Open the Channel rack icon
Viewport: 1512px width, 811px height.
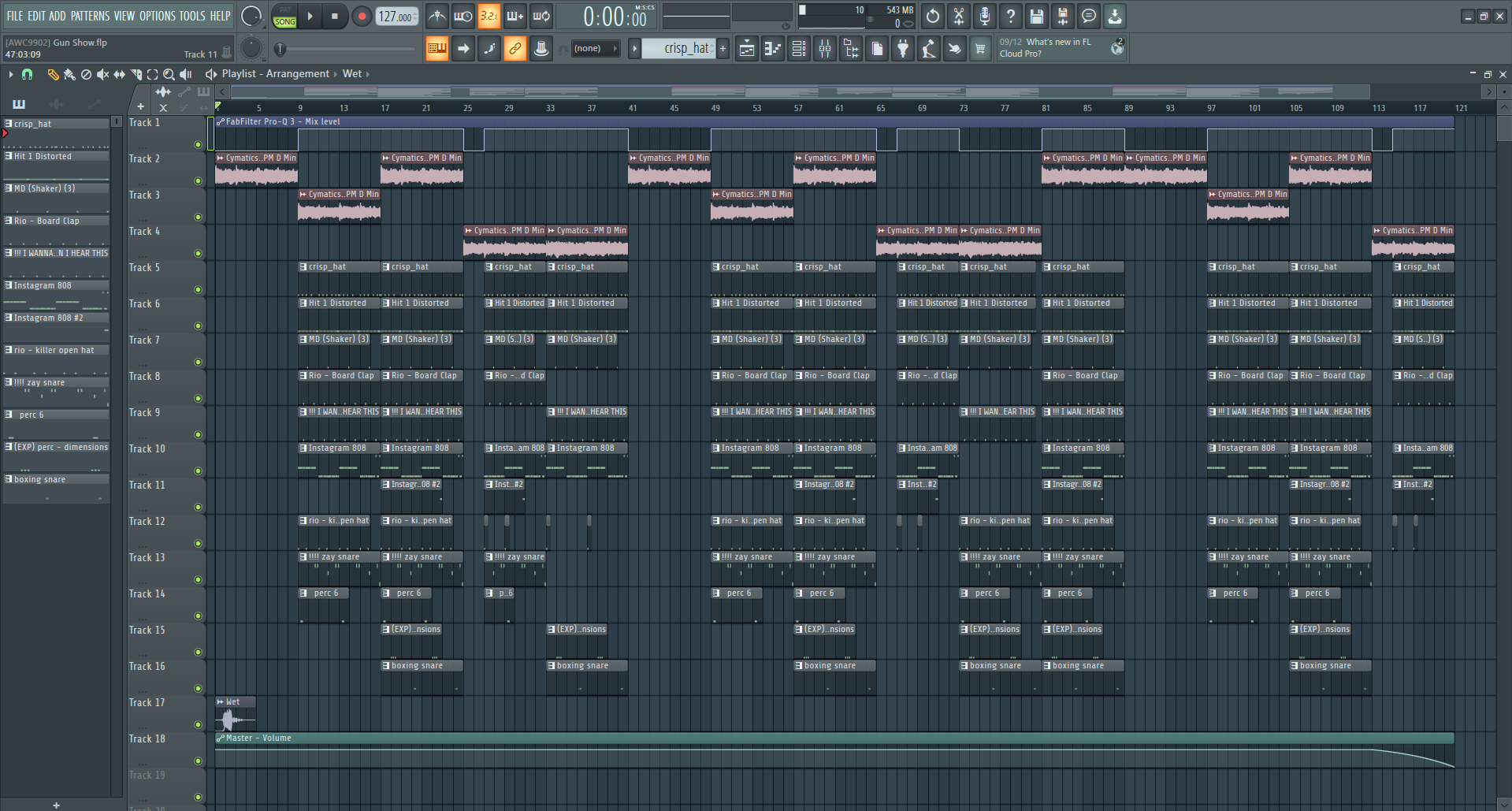tap(799, 49)
